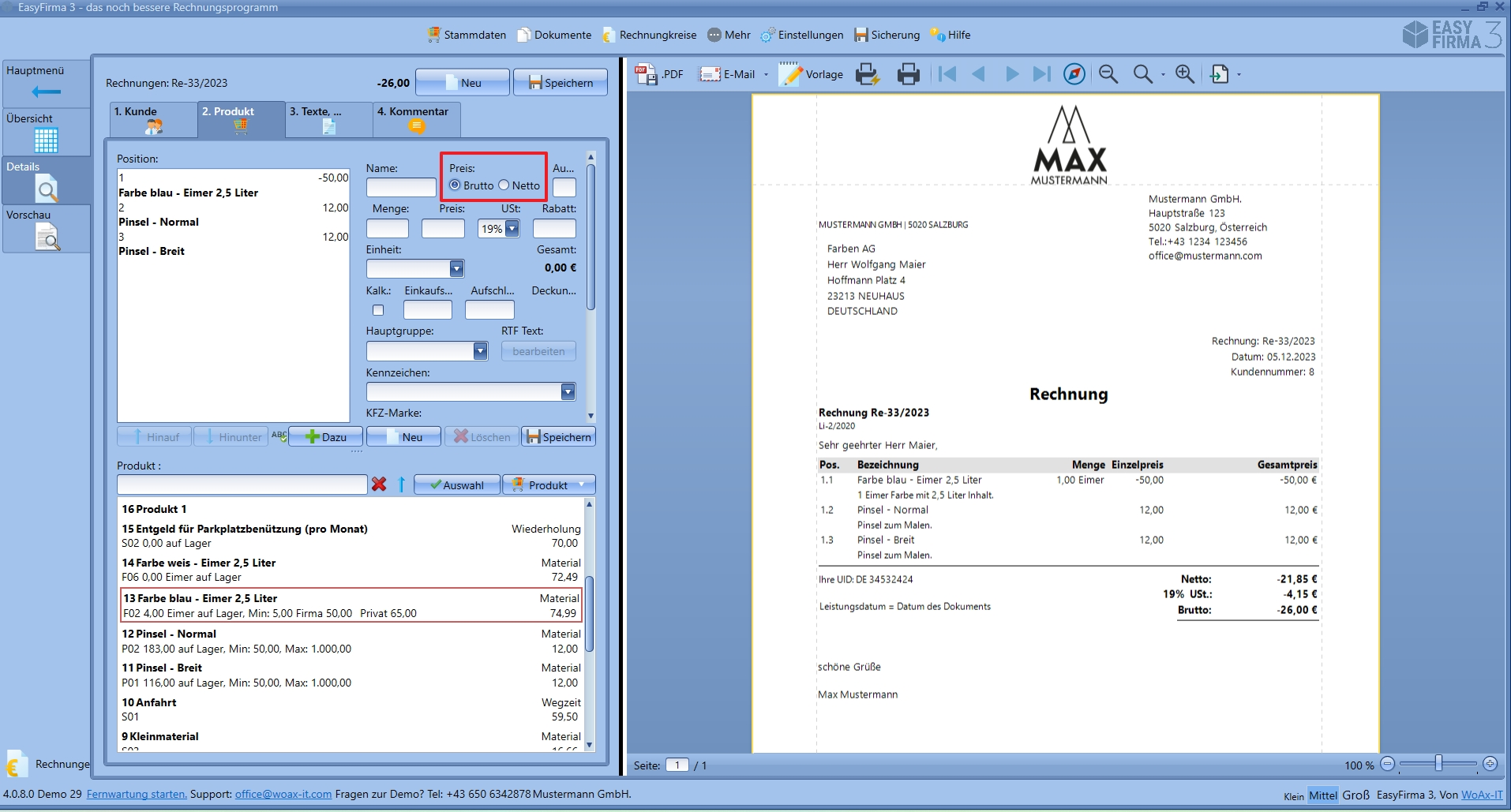The width and height of the screenshot is (1511, 812).
Task: Open the Übersicht grid view
Action: point(46,140)
